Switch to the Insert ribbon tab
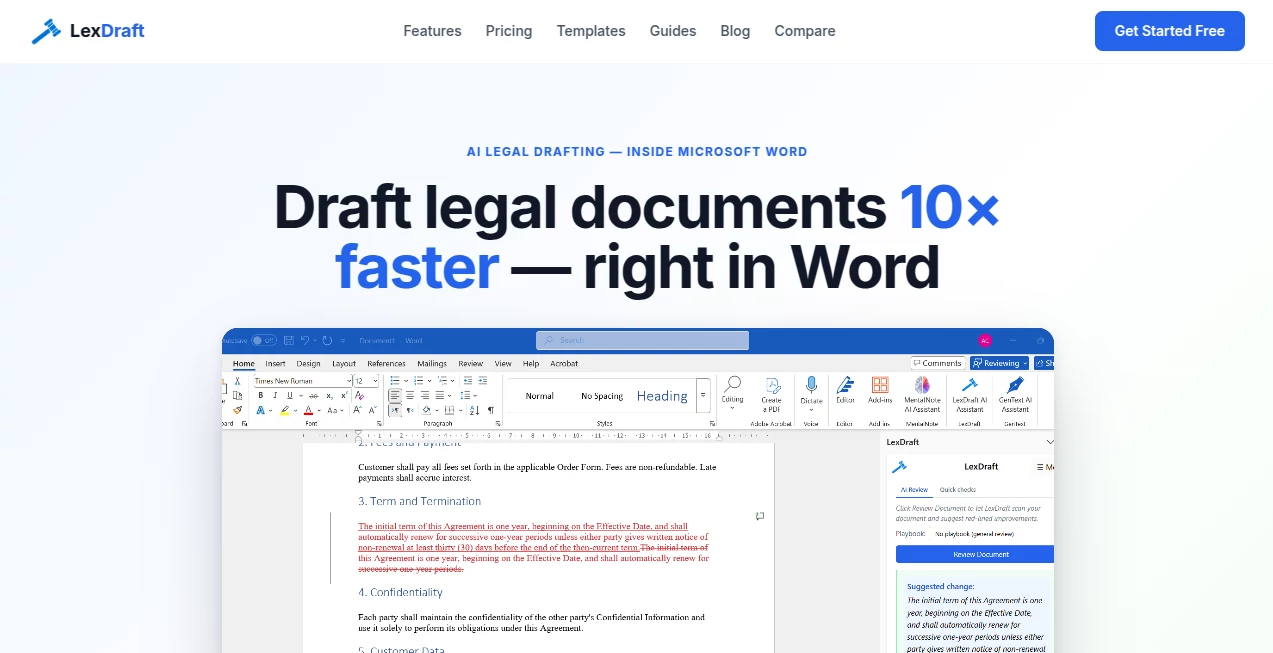 pyautogui.click(x=275, y=364)
